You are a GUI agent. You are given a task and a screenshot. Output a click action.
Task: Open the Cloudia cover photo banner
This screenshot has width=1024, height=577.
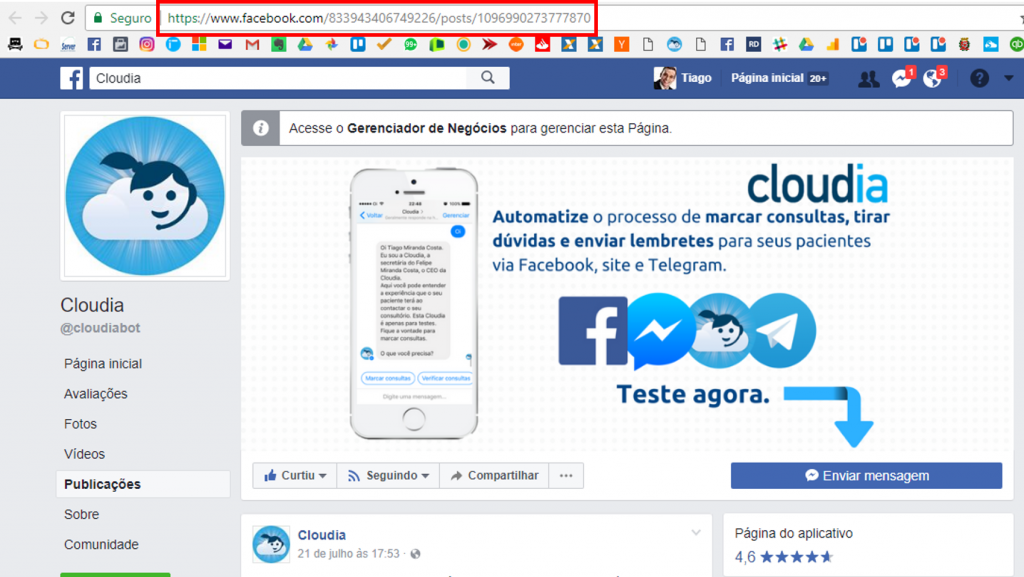[627, 305]
